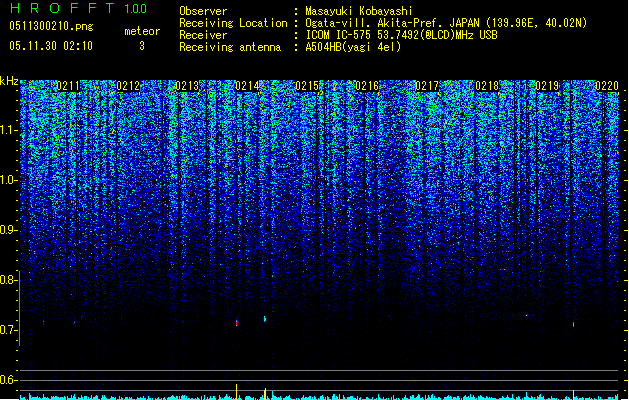Select the 1.0.0 version text
The height and width of the screenshot is (400, 629).
[x=135, y=9]
